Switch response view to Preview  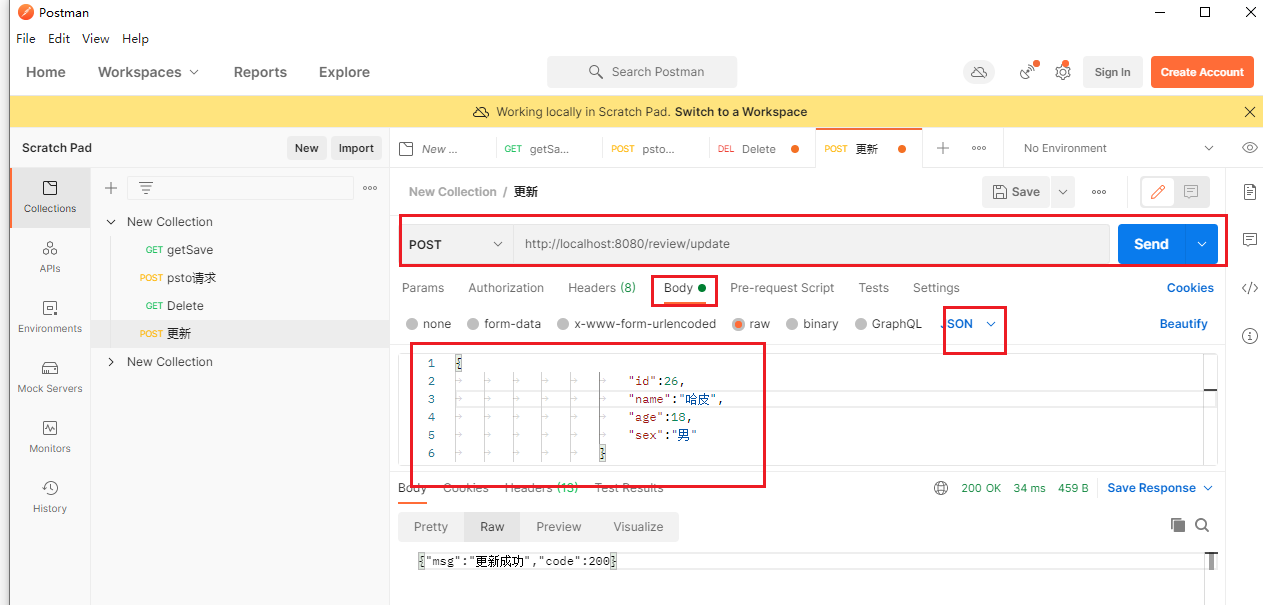pos(559,527)
